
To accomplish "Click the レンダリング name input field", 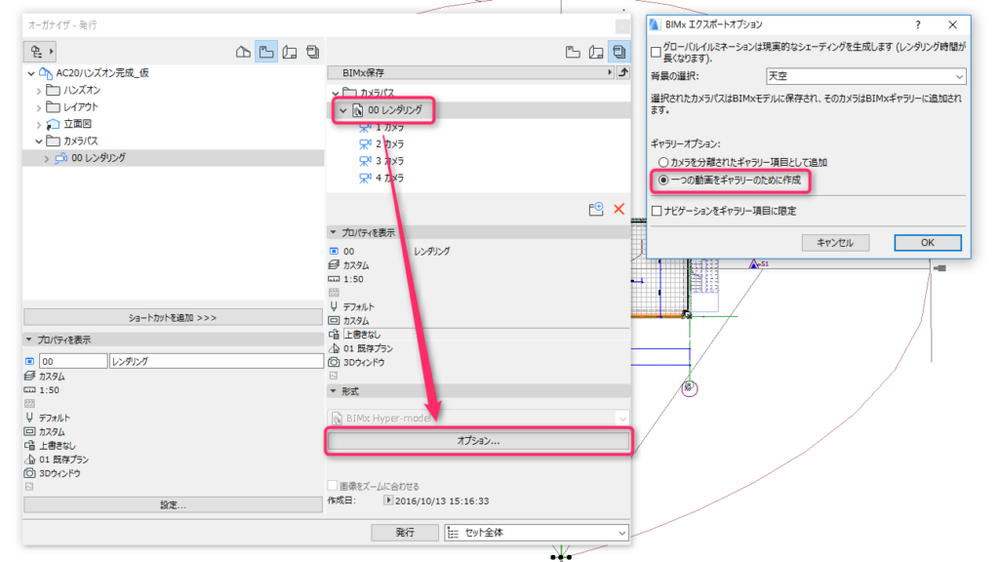I will [216, 361].
